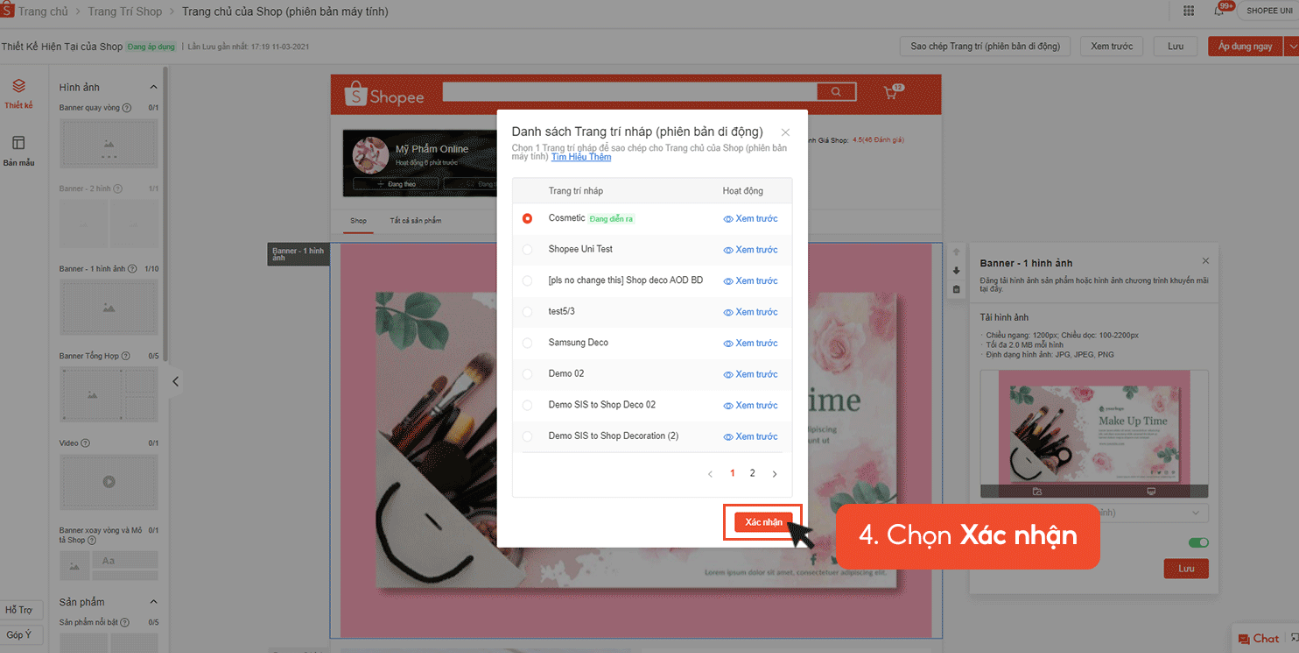Collapse the Hình ảnh section
The image size is (1299, 653).
(x=153, y=87)
